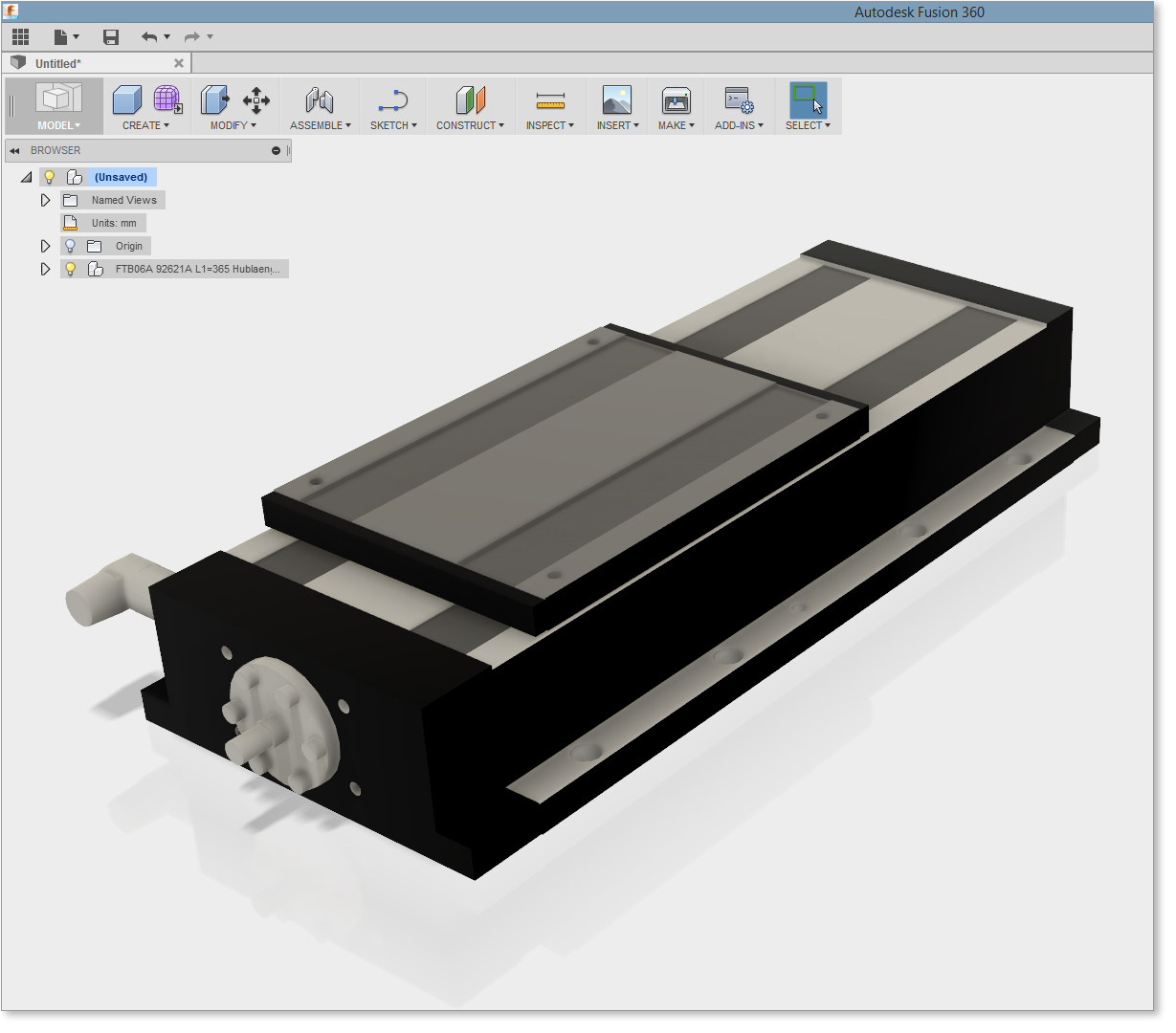Toggle visibility lightbulb for Origin folder

(x=70, y=246)
